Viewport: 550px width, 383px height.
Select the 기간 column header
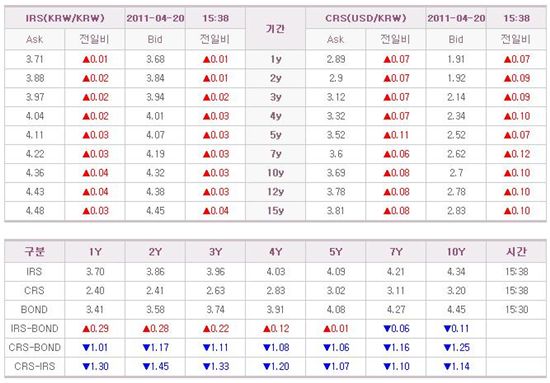pyautogui.click(x=275, y=28)
